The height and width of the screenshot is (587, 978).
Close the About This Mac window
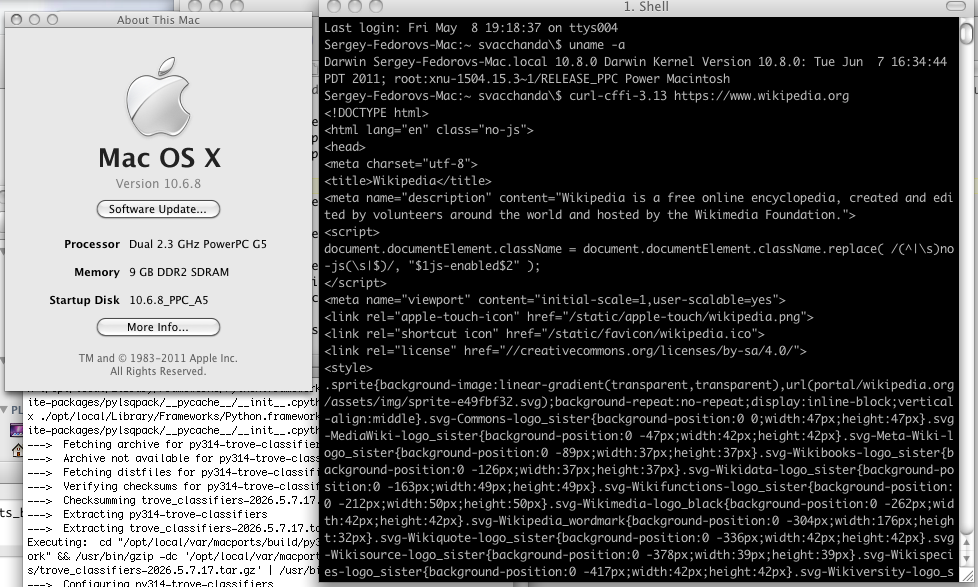[x=17, y=20]
